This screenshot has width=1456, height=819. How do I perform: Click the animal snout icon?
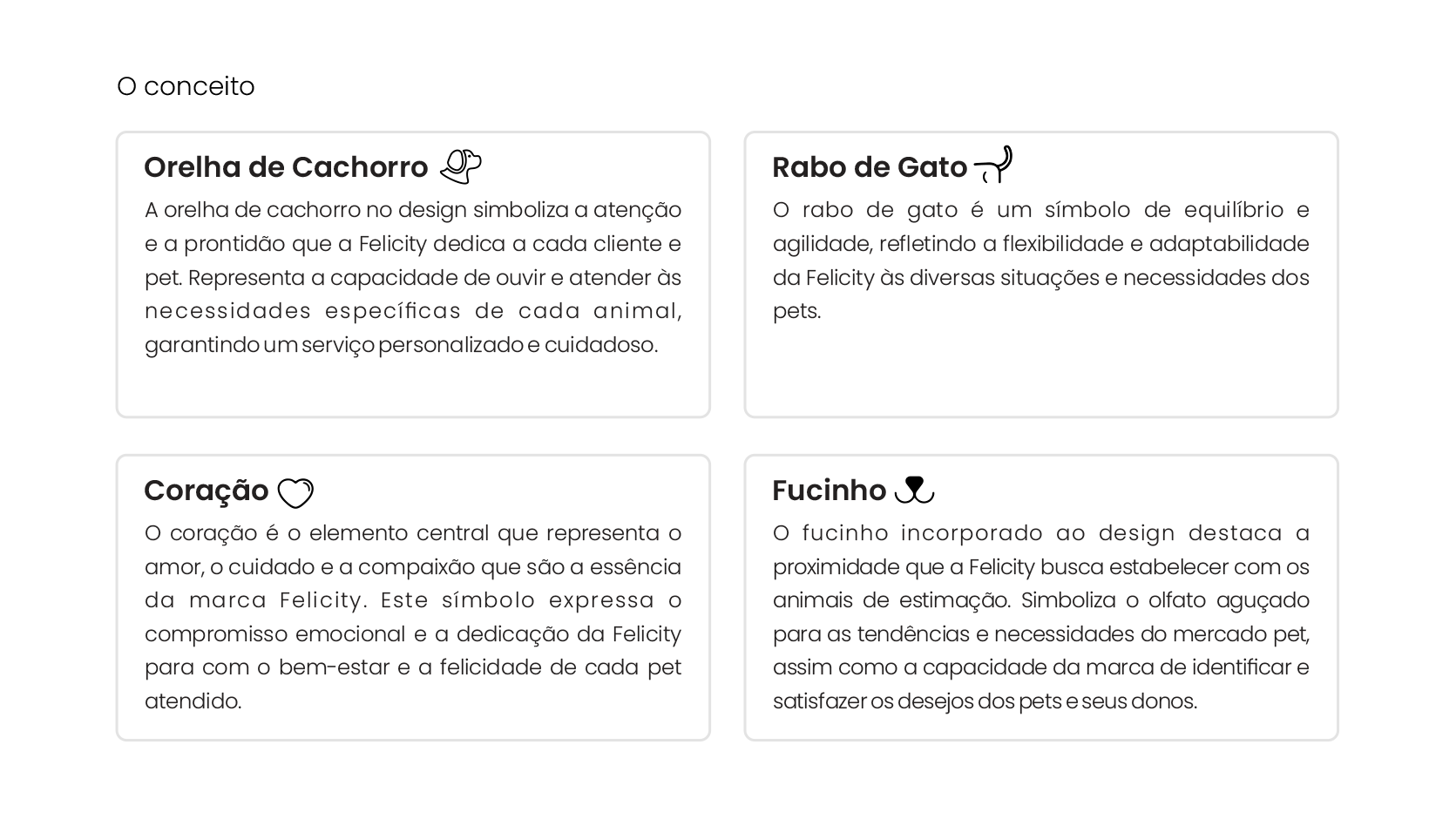(x=914, y=490)
